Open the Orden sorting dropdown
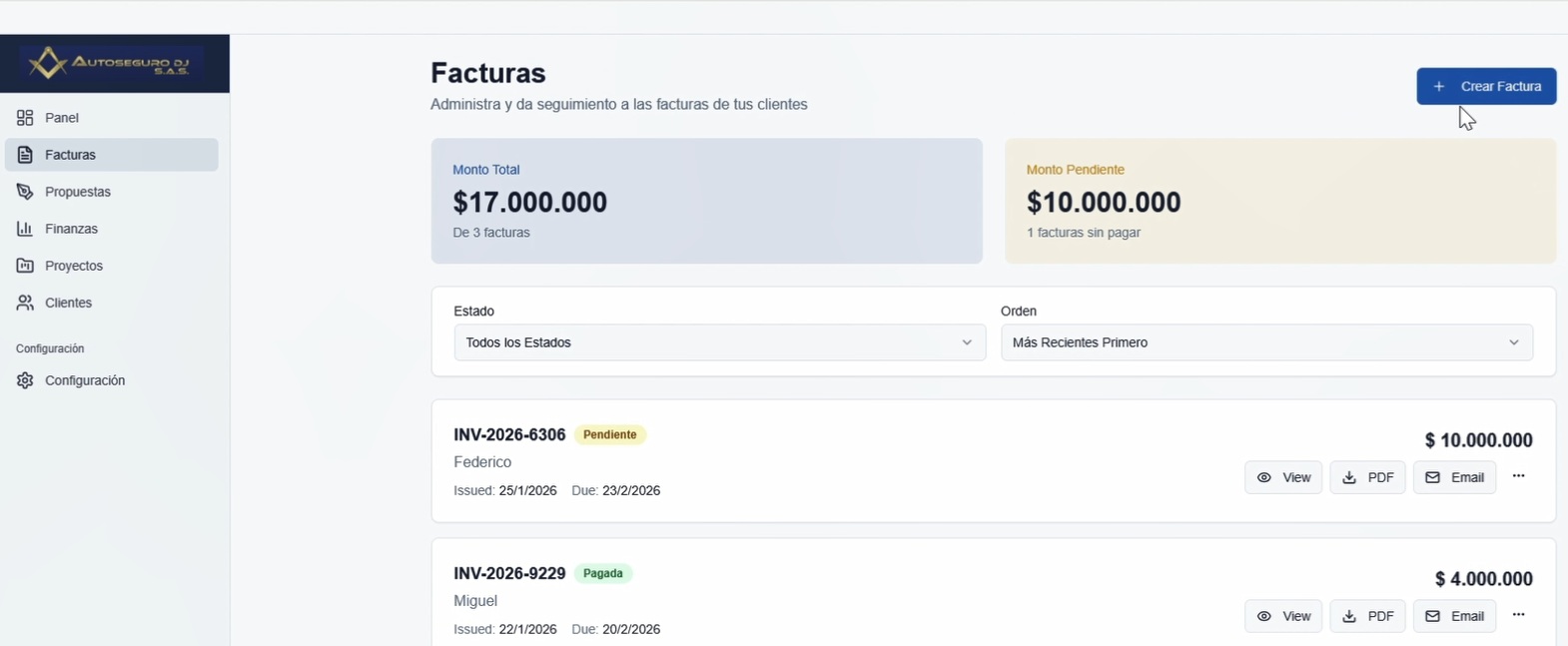The width and height of the screenshot is (1568, 646). click(x=1266, y=342)
